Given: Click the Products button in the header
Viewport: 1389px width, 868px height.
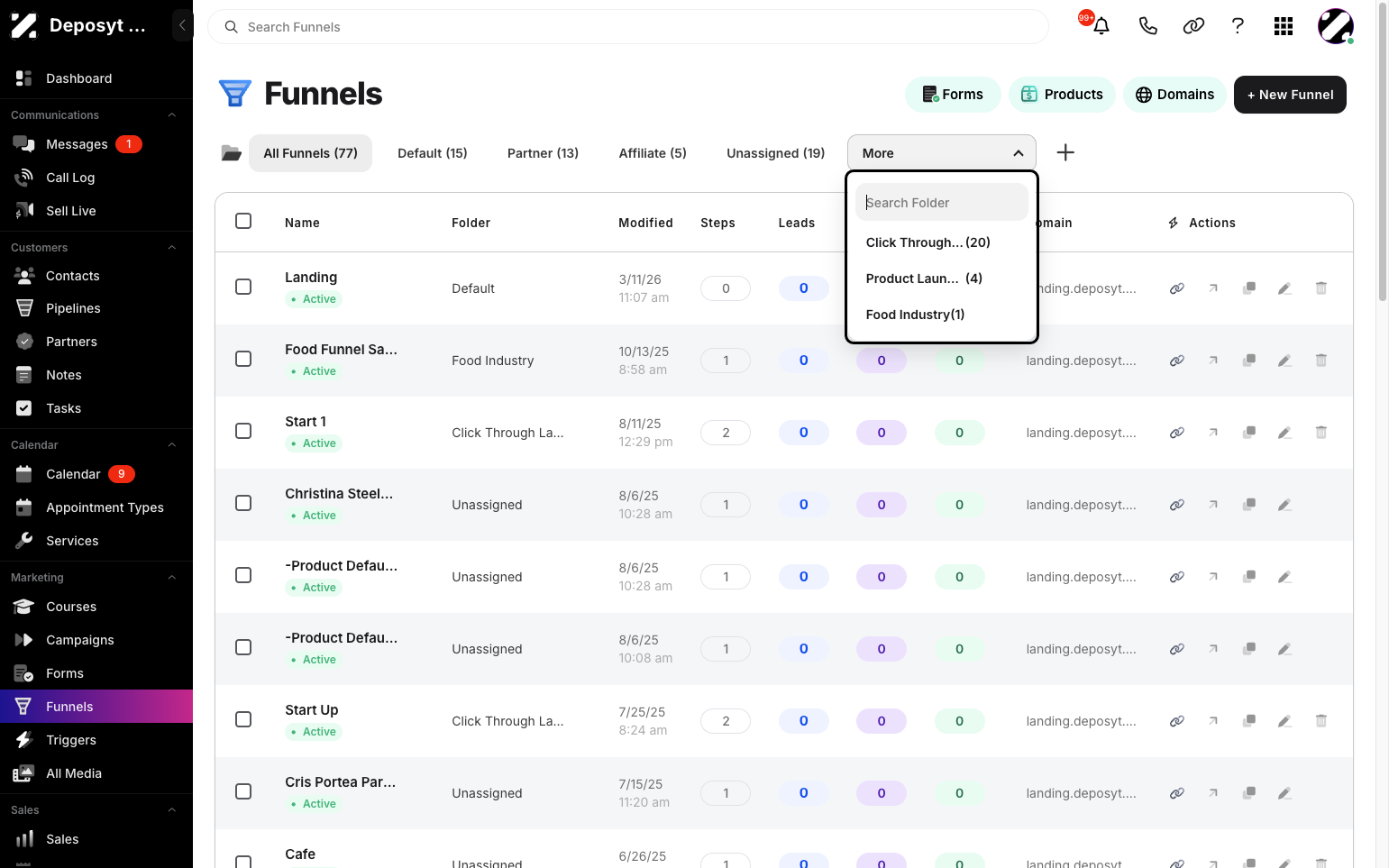Looking at the screenshot, I should (x=1062, y=95).
